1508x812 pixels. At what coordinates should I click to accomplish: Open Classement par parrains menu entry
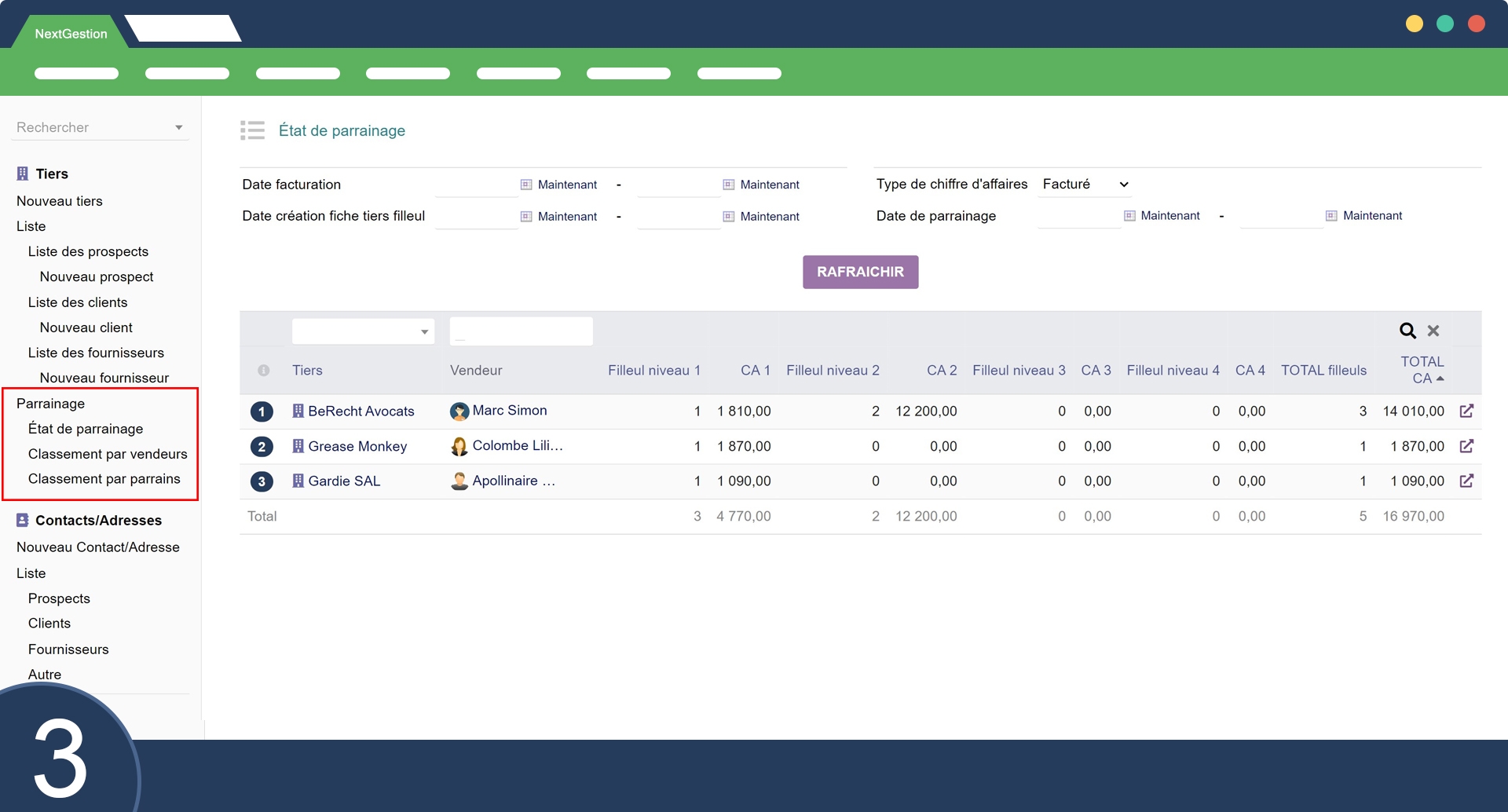(x=104, y=479)
